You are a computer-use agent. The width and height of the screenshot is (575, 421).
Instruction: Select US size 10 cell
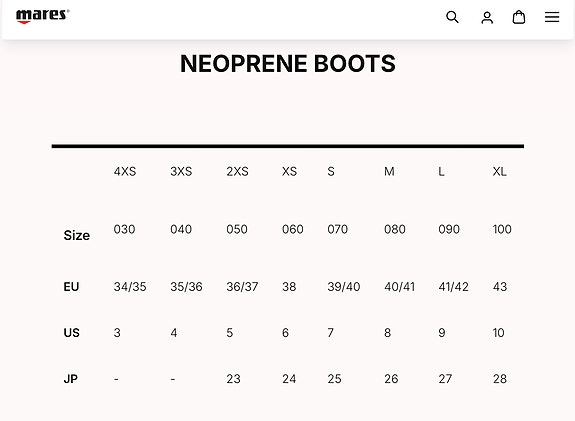(x=498, y=333)
